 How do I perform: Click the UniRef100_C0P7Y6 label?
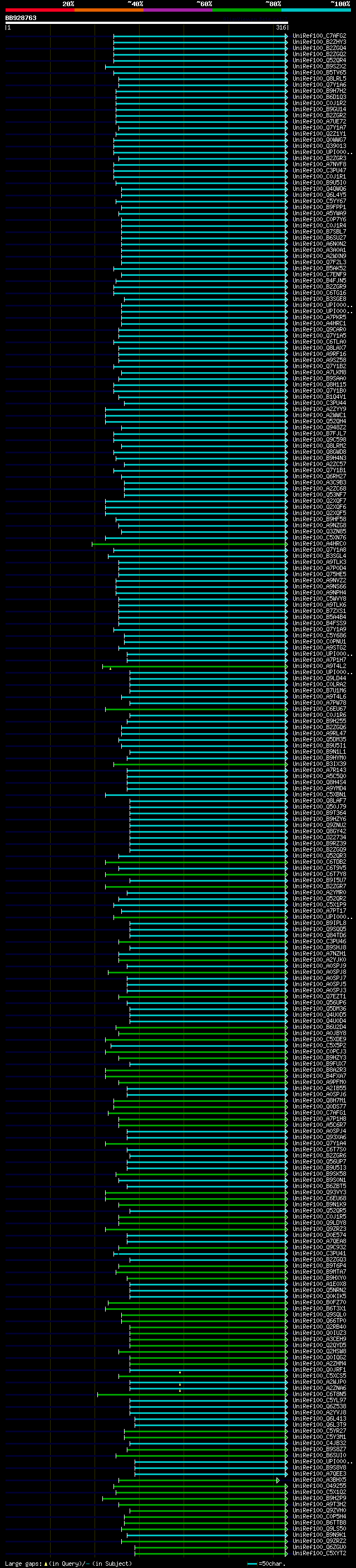pos(319,219)
